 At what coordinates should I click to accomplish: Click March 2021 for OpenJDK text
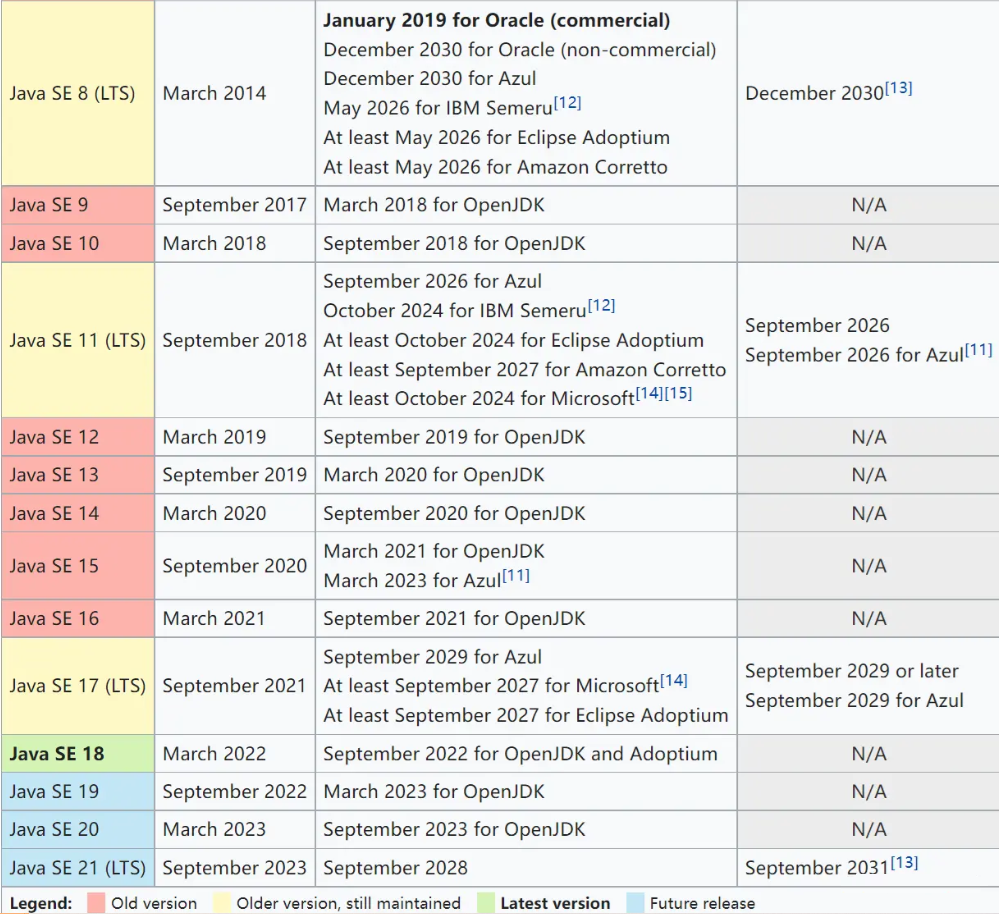point(434,551)
